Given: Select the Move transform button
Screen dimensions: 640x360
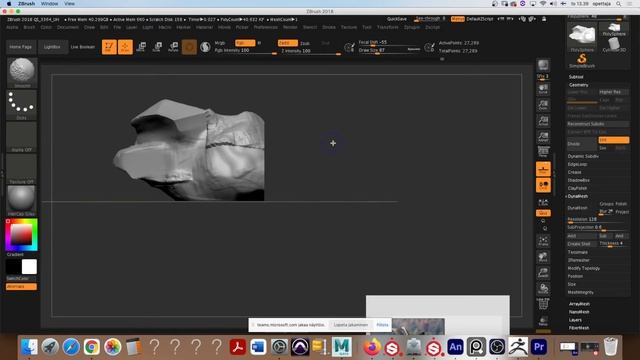Looking at the screenshot, I should coord(141,47).
